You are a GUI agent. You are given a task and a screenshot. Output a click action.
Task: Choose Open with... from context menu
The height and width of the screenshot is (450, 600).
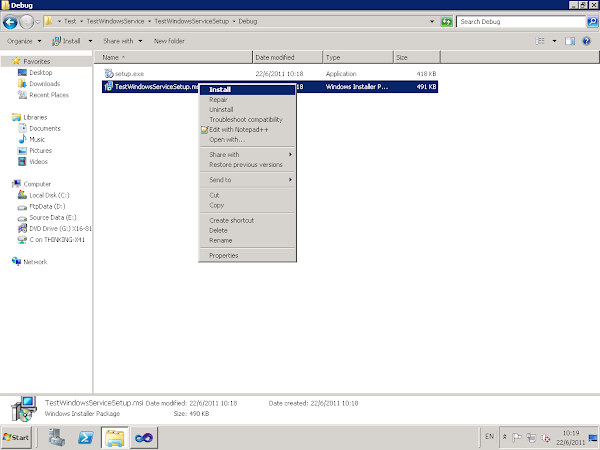coord(248,139)
